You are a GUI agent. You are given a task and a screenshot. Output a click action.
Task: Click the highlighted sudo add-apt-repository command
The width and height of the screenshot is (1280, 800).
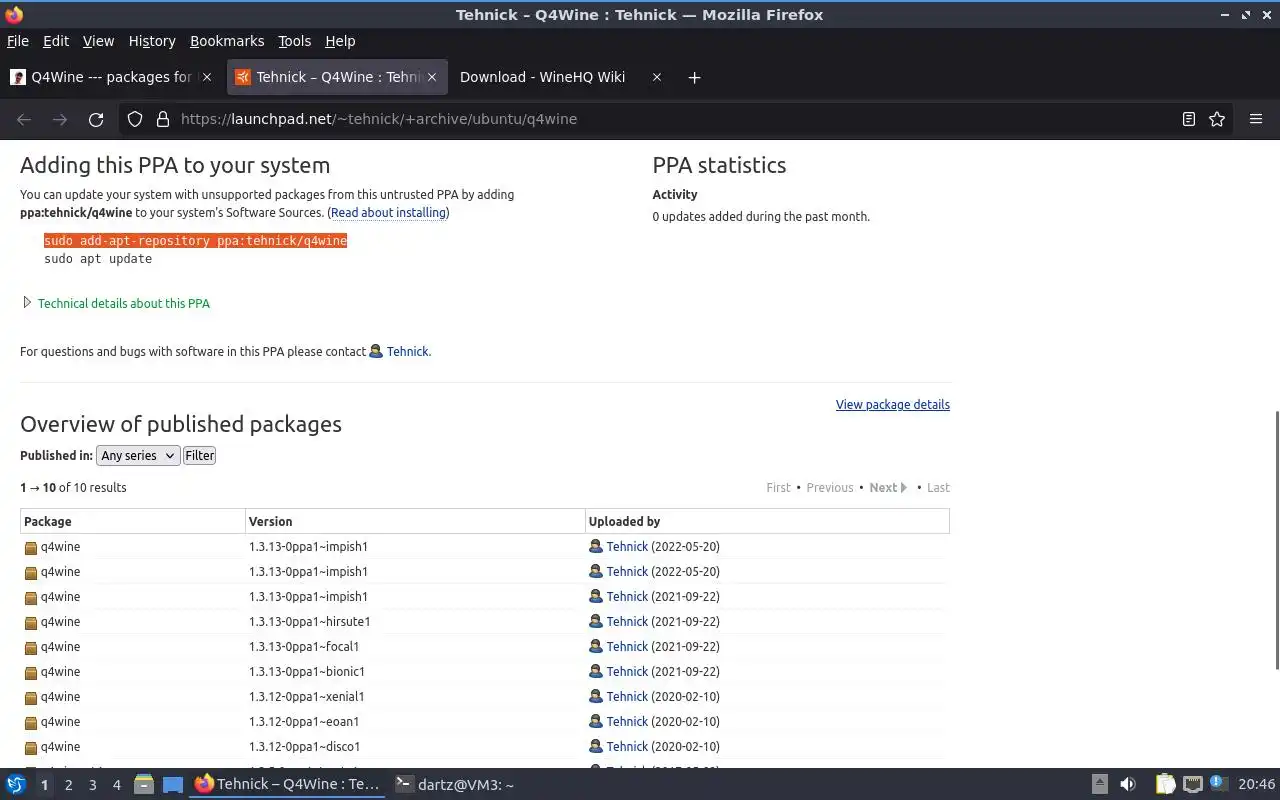coord(195,241)
